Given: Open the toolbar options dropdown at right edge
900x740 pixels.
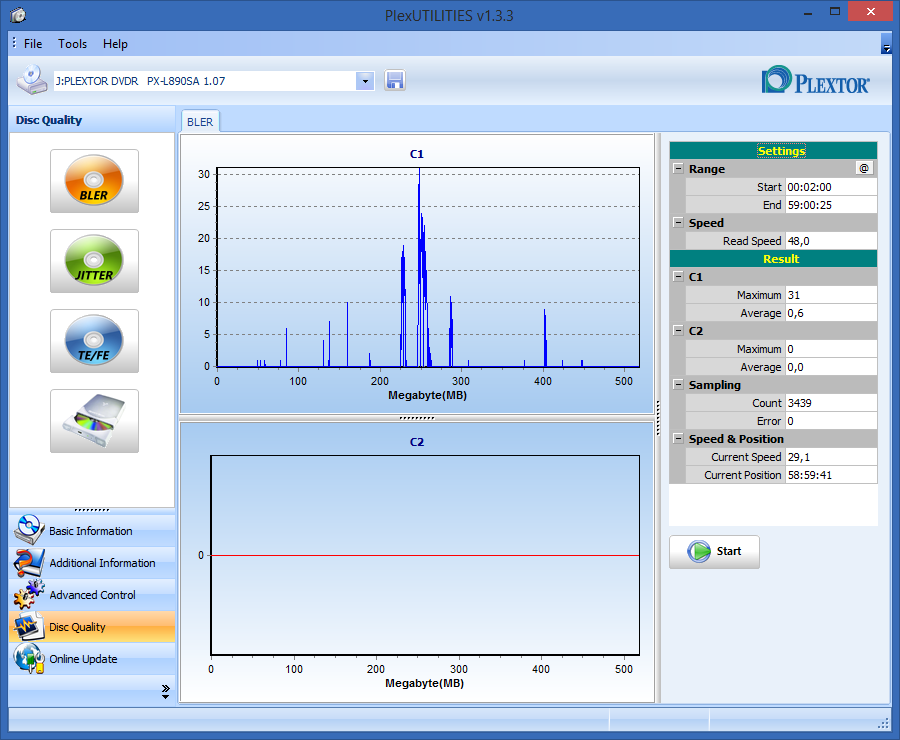Looking at the screenshot, I should 886,44.
